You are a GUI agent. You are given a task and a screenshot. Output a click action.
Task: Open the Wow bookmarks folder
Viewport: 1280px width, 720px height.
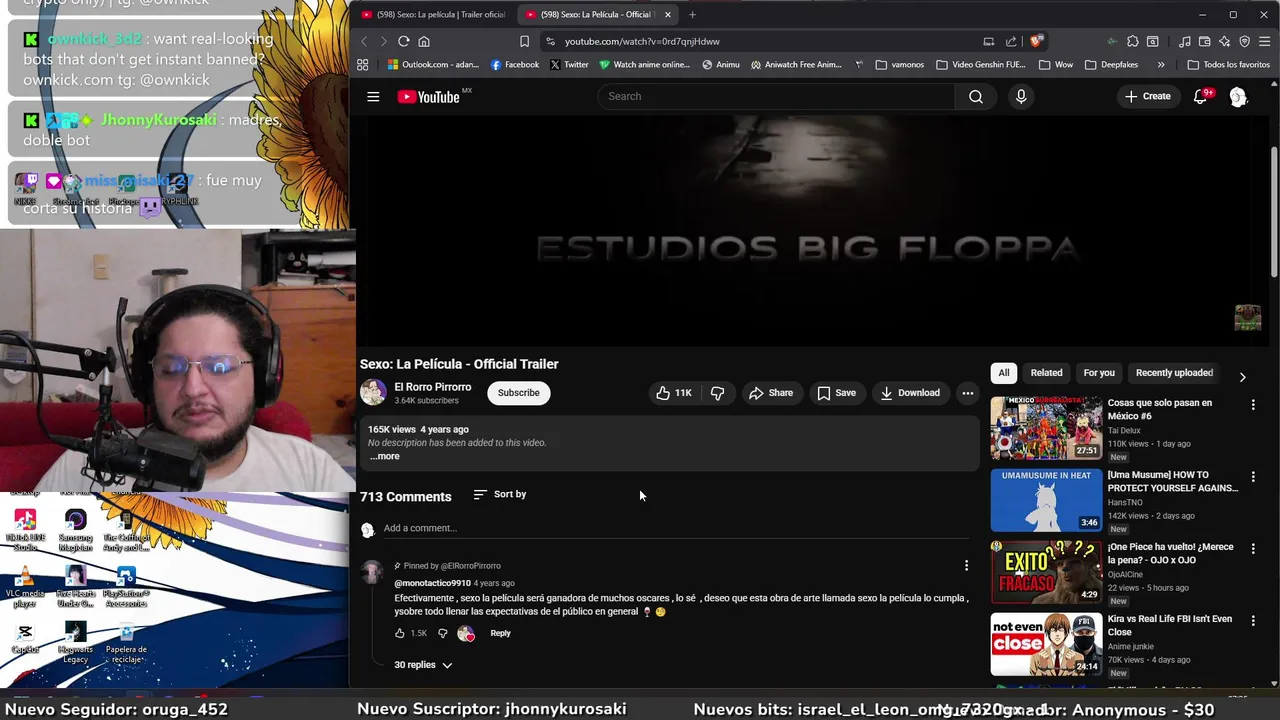coord(1056,64)
